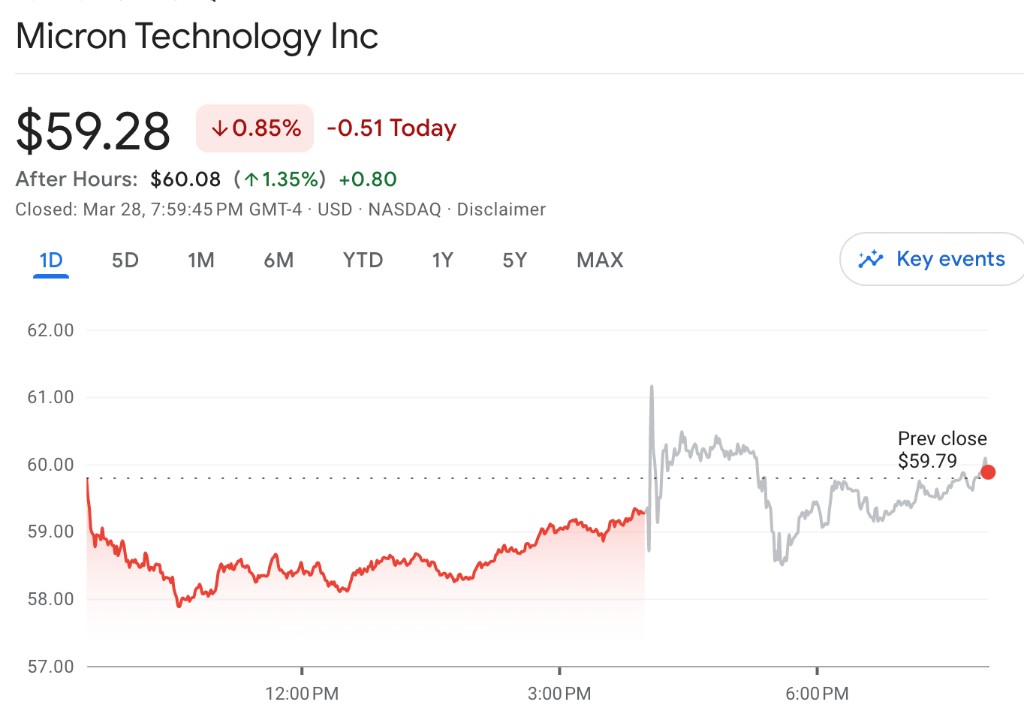
Task: Open the Disclaimer link
Action: pos(501,210)
